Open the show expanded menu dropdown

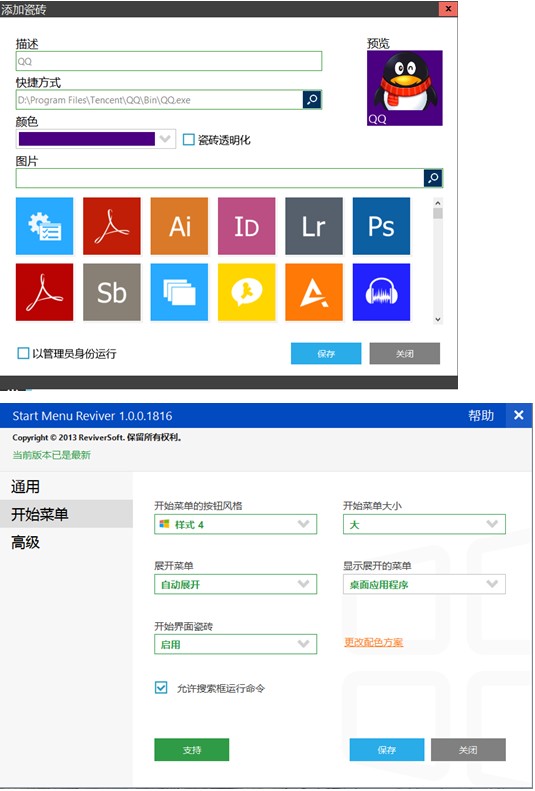(x=424, y=584)
